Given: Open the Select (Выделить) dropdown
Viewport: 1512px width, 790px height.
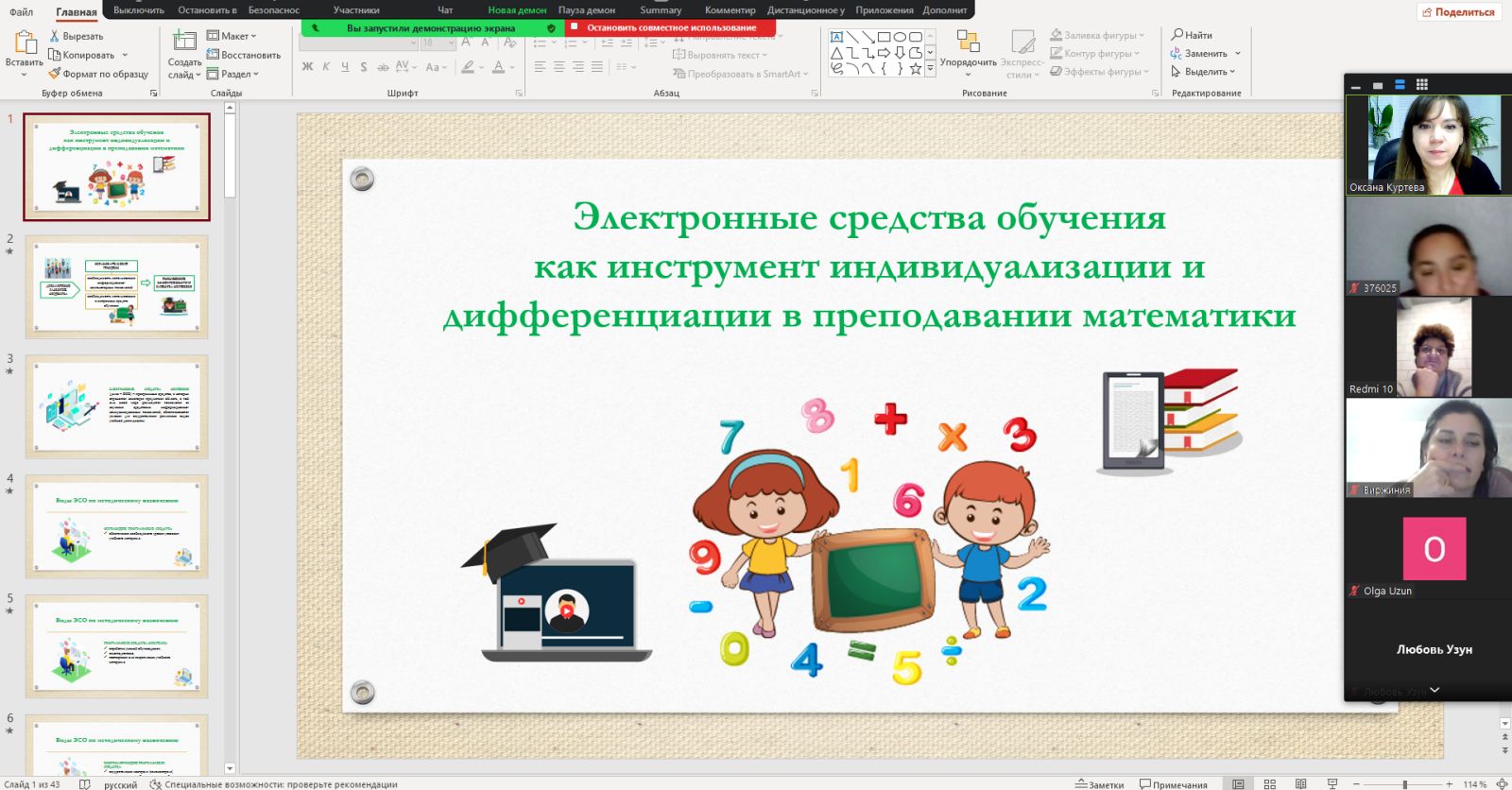Looking at the screenshot, I should 1205,72.
